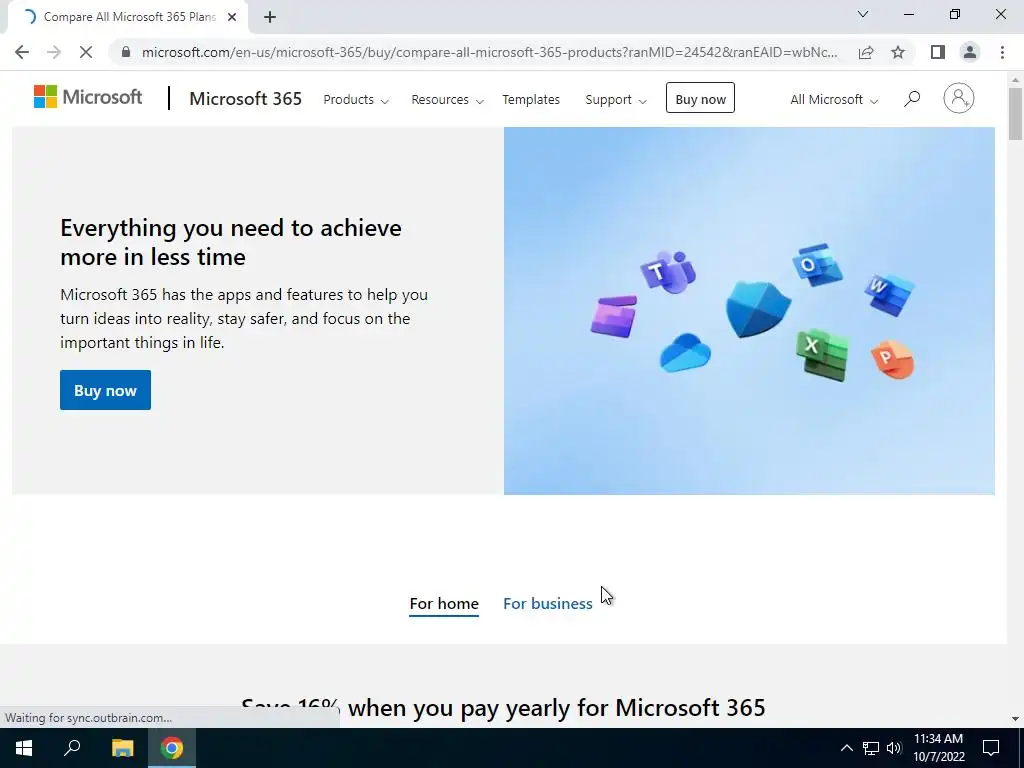Open Windows taskbar search
1024x768 pixels.
tap(72, 748)
